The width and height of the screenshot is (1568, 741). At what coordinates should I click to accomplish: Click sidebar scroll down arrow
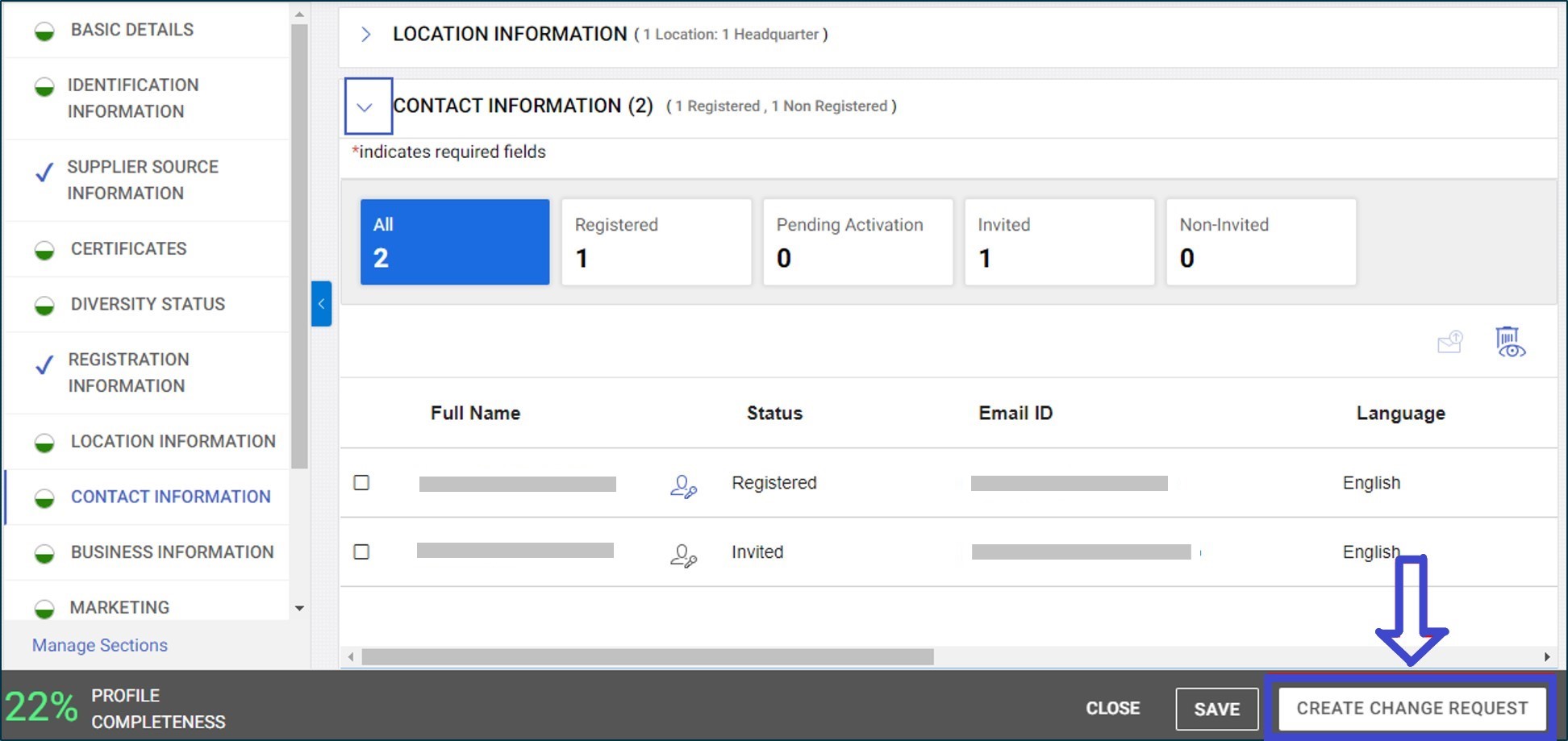299,609
